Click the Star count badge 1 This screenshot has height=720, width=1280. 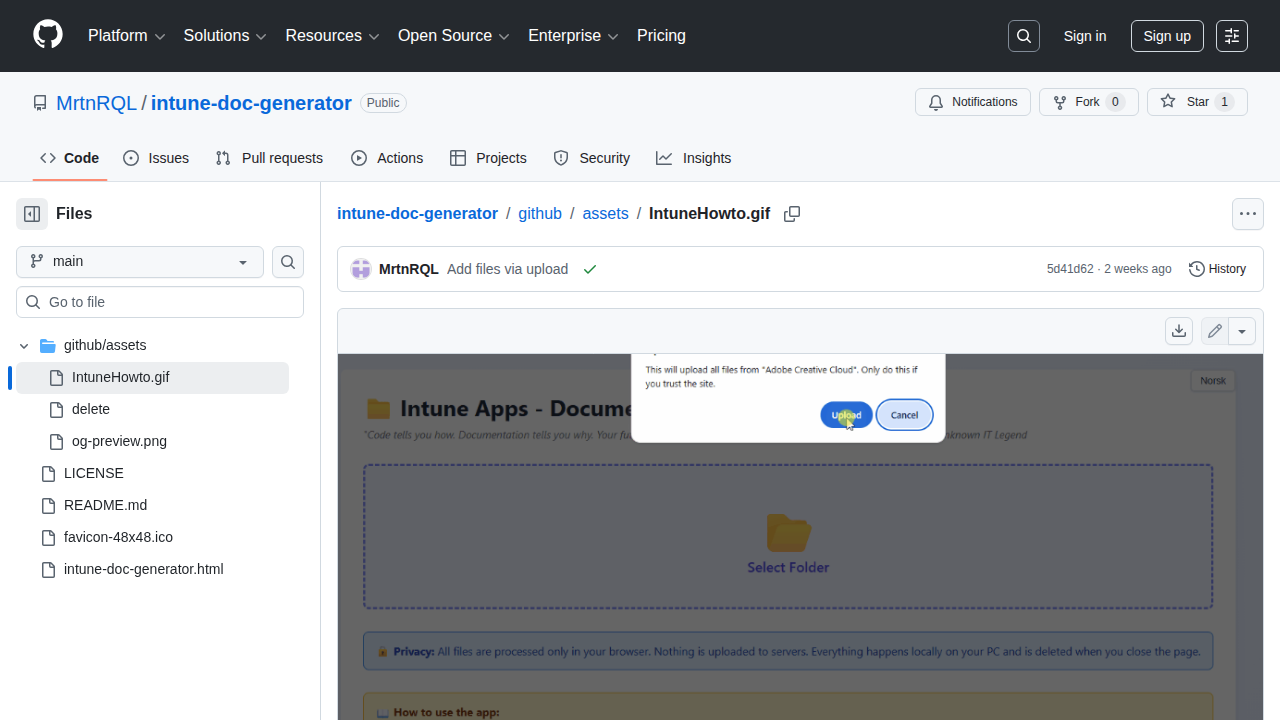point(1225,102)
